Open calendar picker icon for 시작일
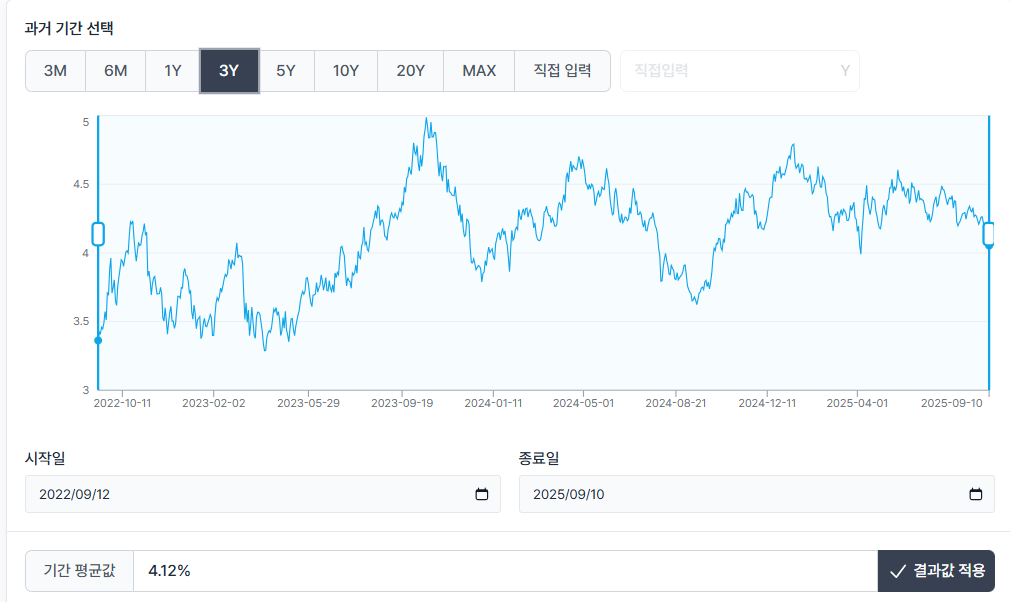Viewport: 1010px width, 602px height. (x=482, y=494)
